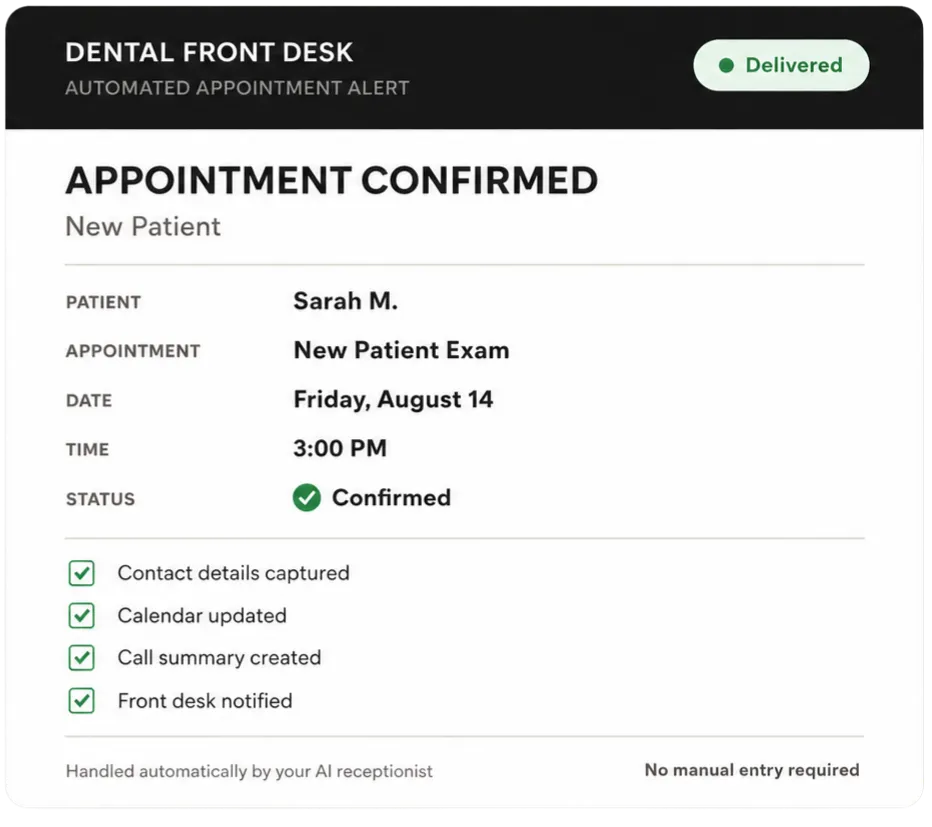Image resolution: width=932 pixels, height=827 pixels.
Task: Click the green dot in Delivered badge
Action: coord(726,65)
